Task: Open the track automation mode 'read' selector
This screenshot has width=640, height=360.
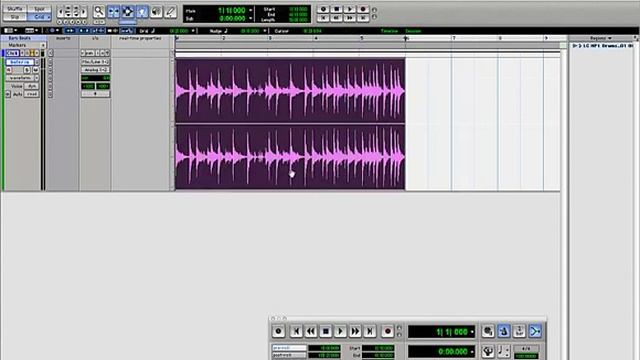Action: point(31,94)
